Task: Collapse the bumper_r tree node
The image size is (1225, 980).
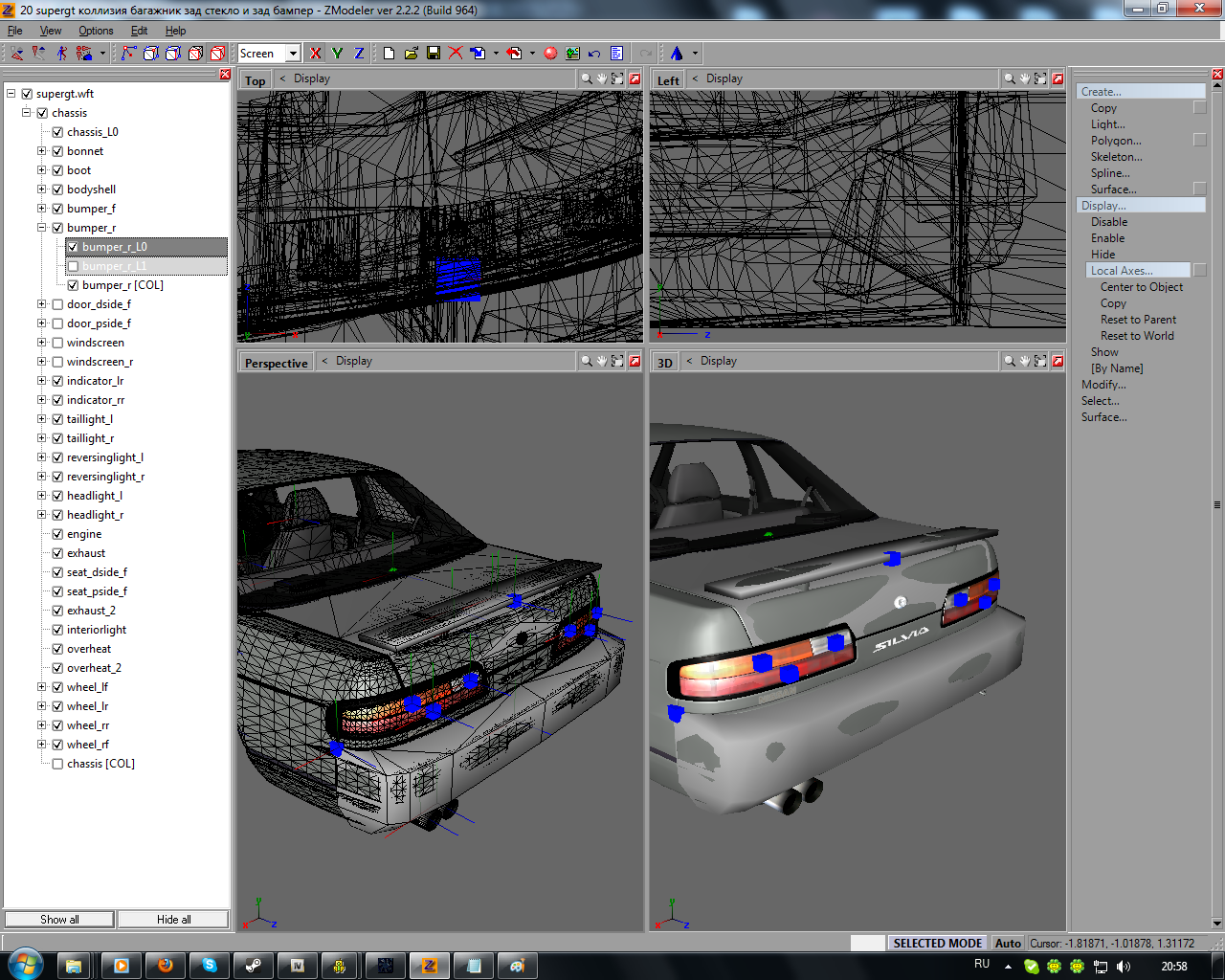Action: (x=42, y=228)
